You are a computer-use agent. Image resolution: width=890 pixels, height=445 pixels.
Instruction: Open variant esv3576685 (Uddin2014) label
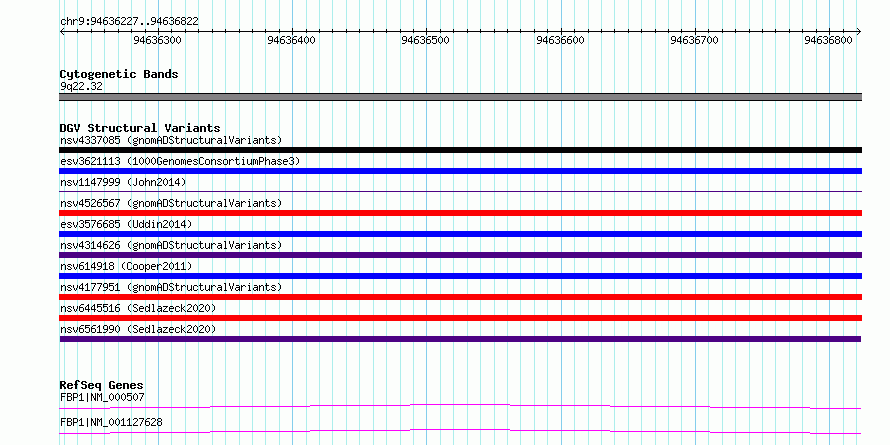pos(126,224)
